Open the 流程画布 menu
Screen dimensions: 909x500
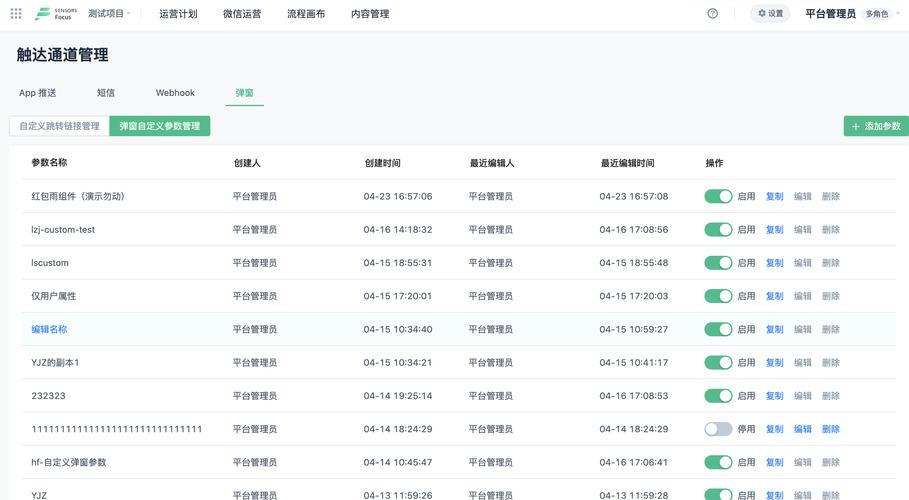[306, 14]
